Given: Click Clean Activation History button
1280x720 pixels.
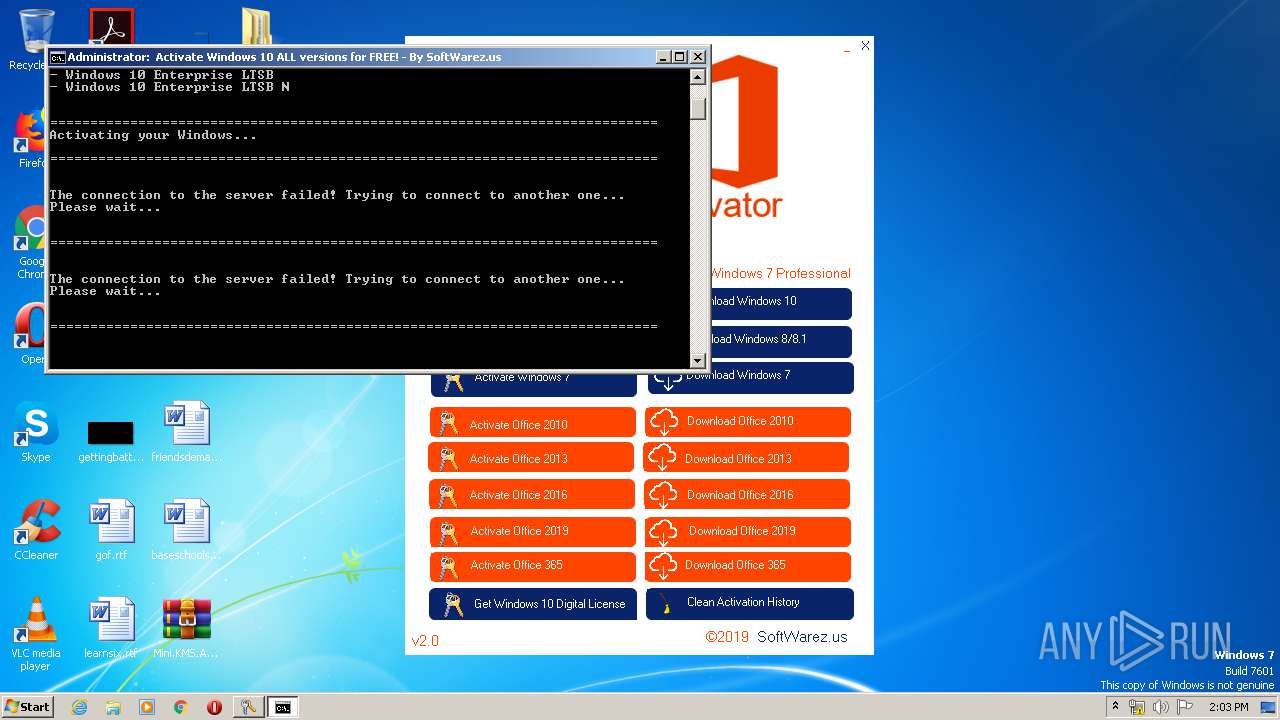Looking at the screenshot, I should 750,603.
